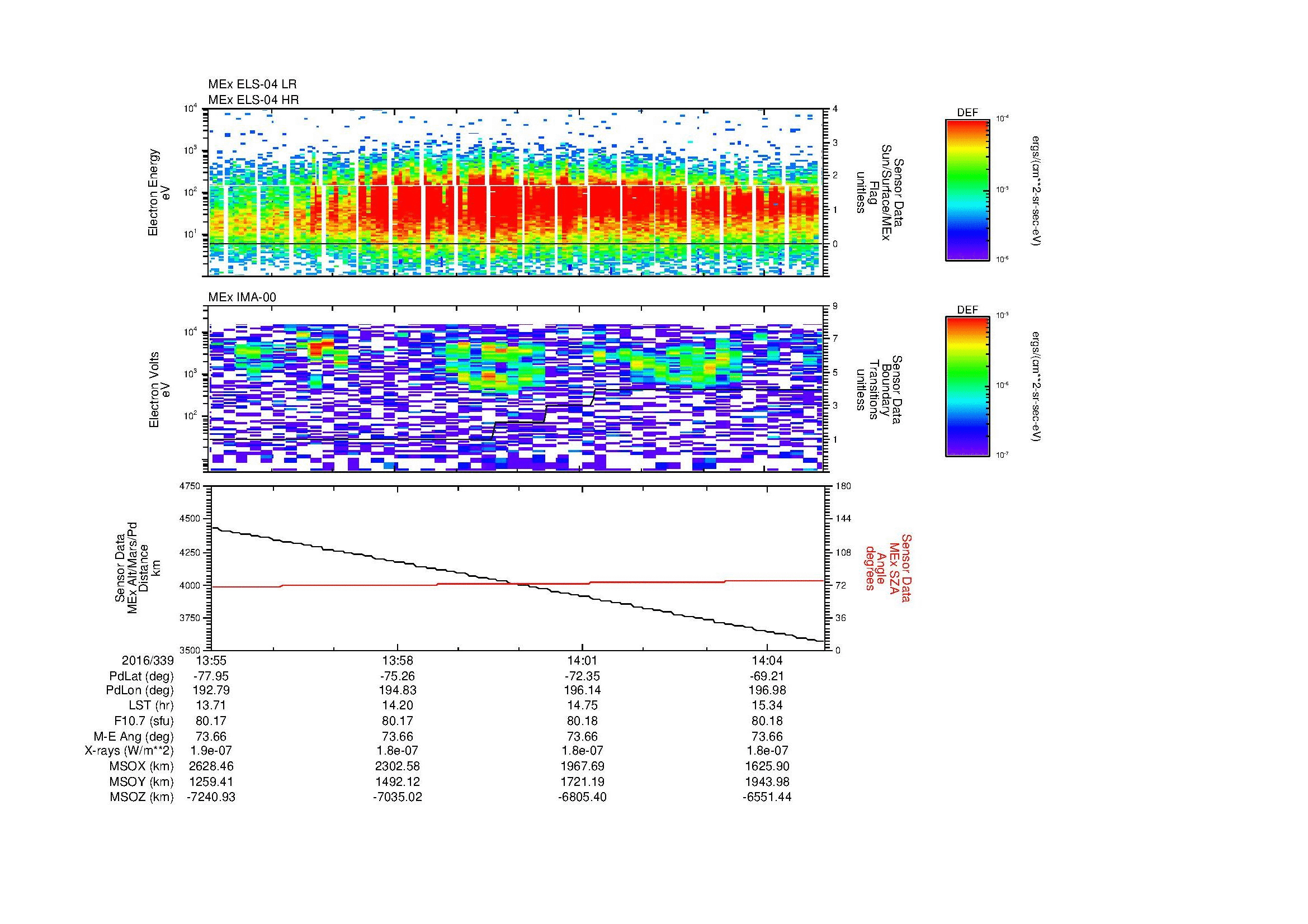Click the 4500 tick on altitude axis
The image size is (1308, 924).
pyautogui.click(x=191, y=519)
